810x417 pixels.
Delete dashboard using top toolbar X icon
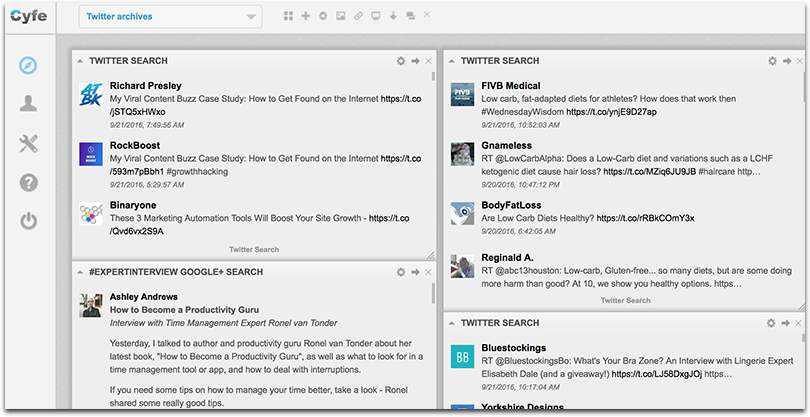pos(427,14)
